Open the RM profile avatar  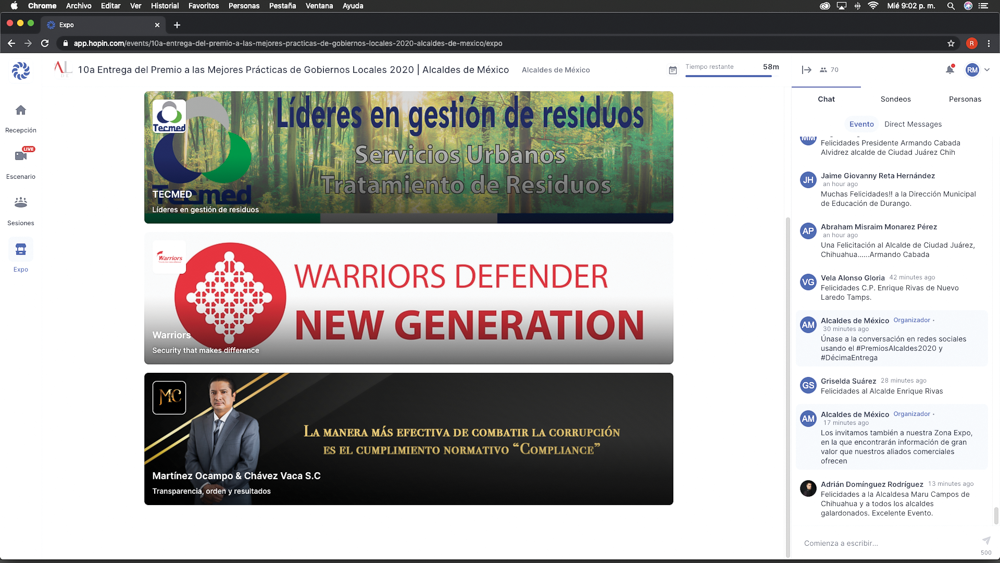(972, 69)
